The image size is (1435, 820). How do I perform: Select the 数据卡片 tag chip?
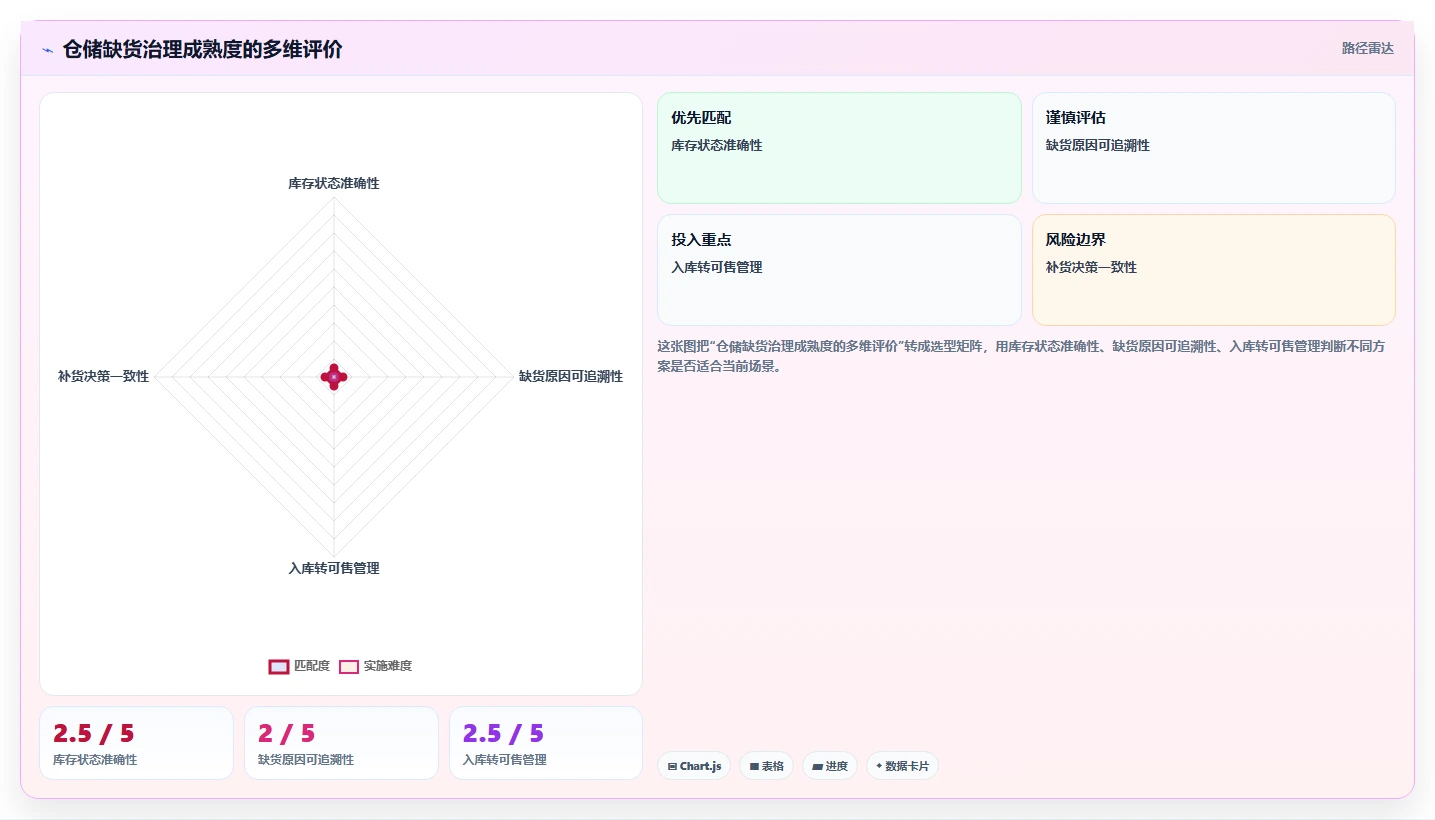point(903,766)
